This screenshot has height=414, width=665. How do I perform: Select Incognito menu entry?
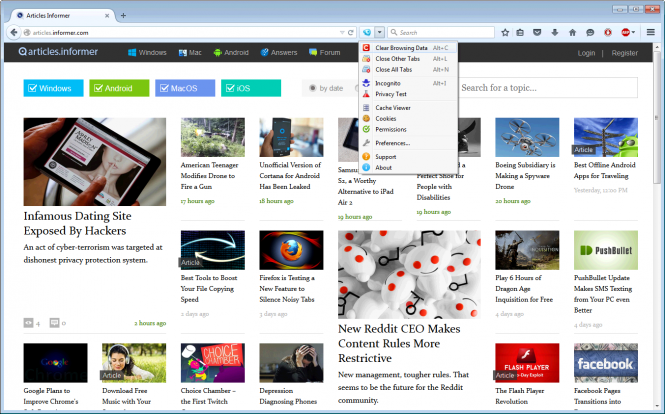[408, 83]
